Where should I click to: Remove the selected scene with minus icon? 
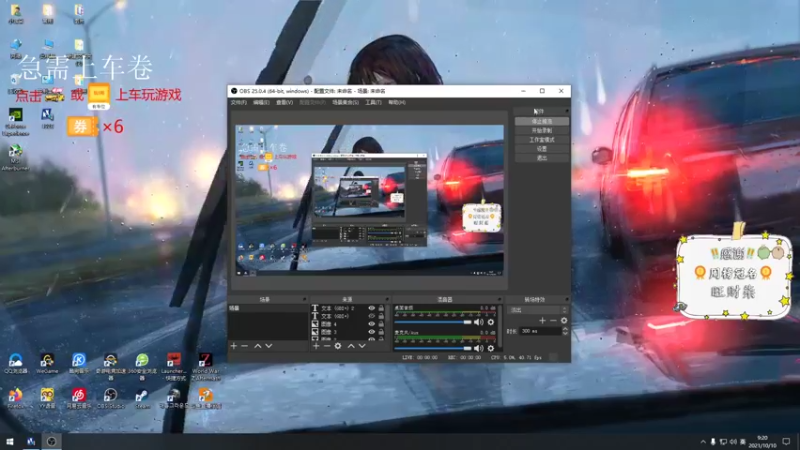click(244, 346)
